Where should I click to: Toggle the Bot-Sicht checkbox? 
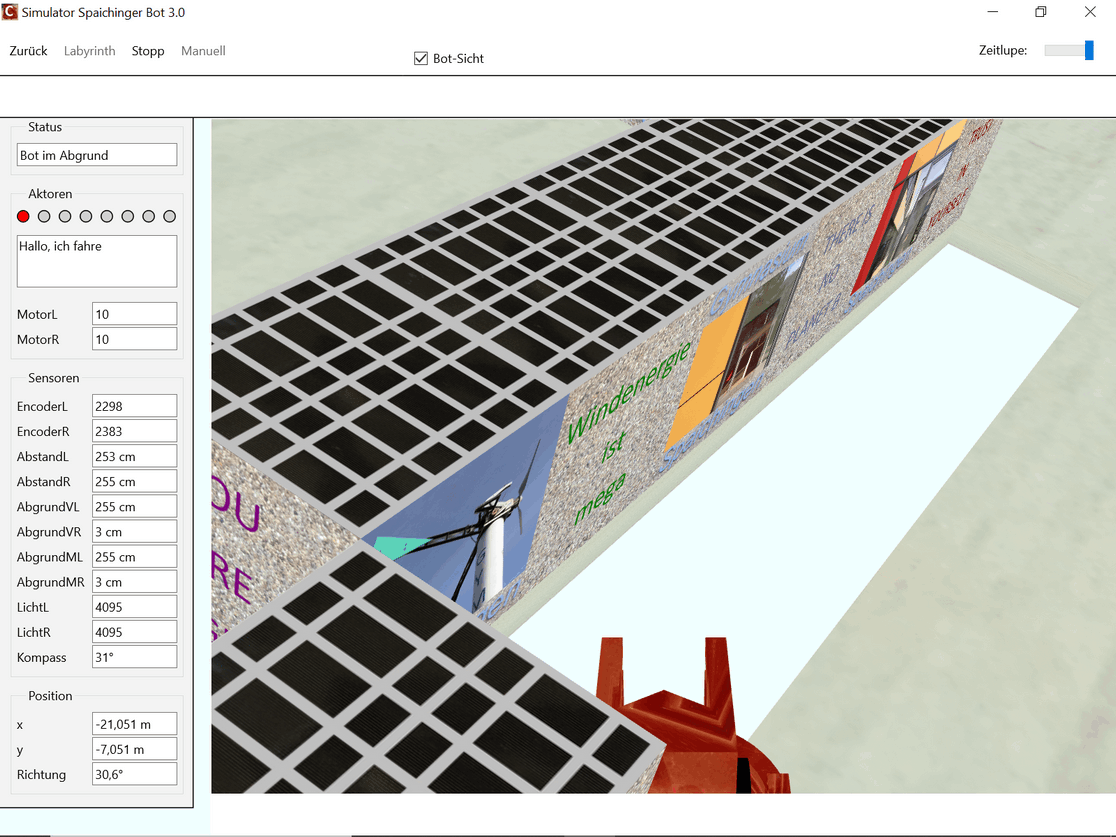coord(421,58)
